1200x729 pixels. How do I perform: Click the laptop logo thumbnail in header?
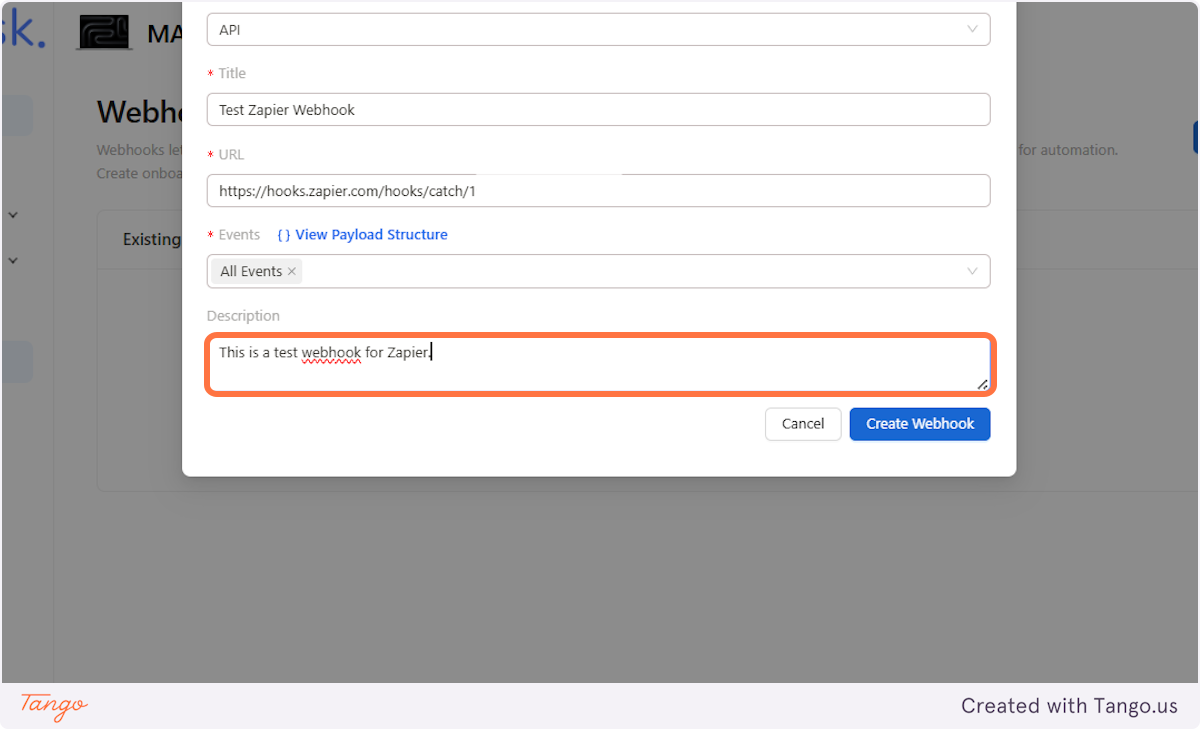105,32
